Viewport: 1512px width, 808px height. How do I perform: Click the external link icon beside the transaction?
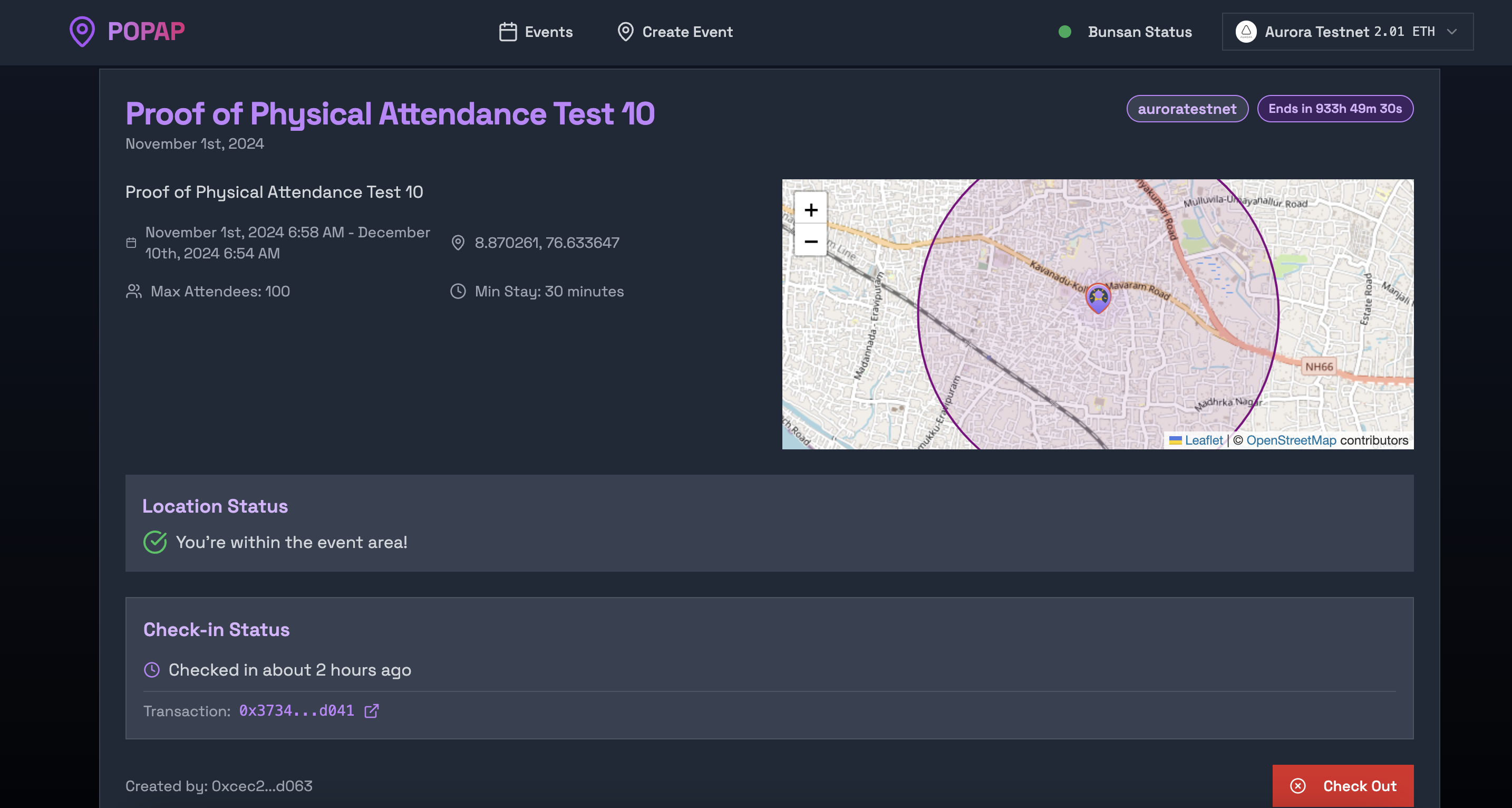coord(372,710)
